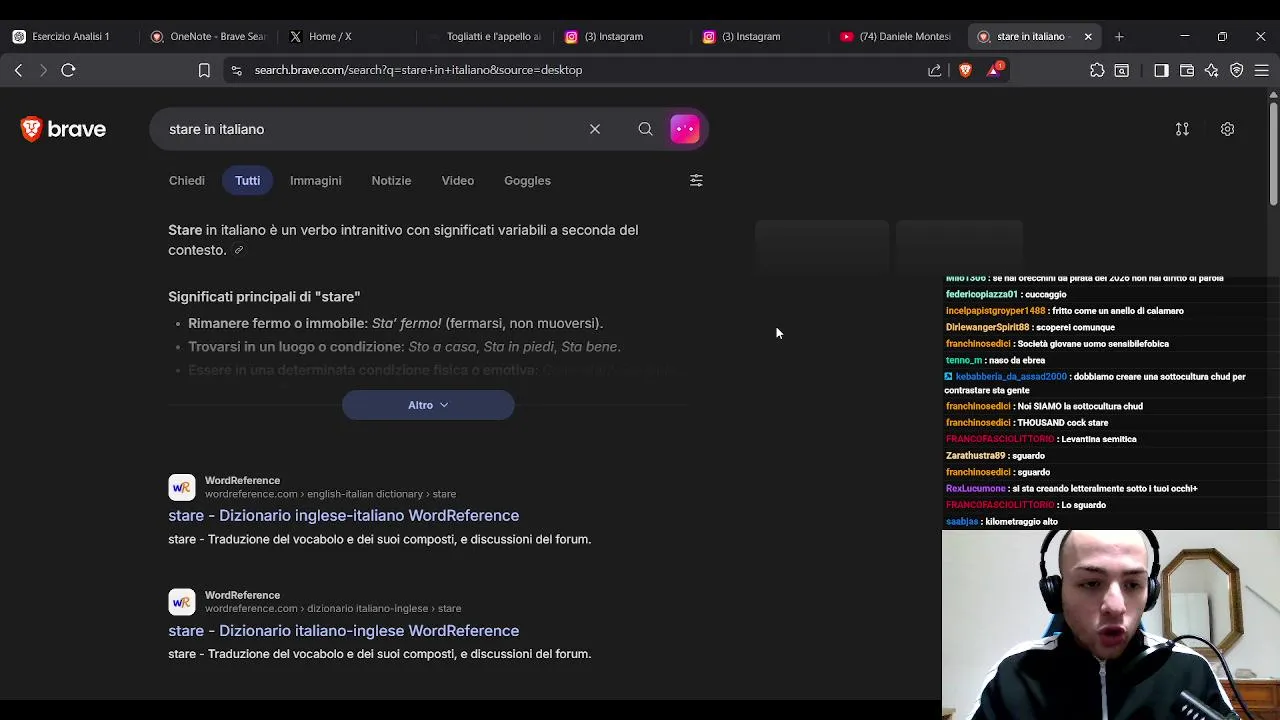Open the Brave VPN shield icon
1280x720 pixels.
(1237, 70)
